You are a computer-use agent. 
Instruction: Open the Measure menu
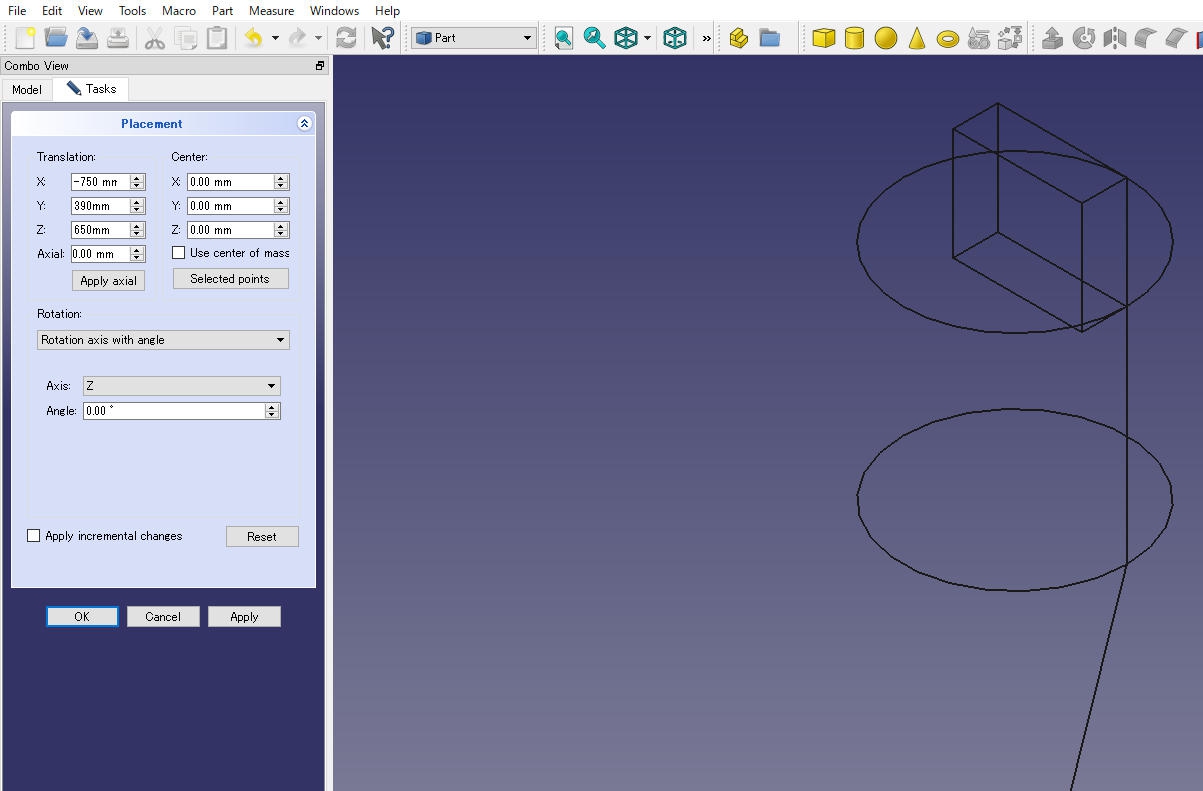271,11
